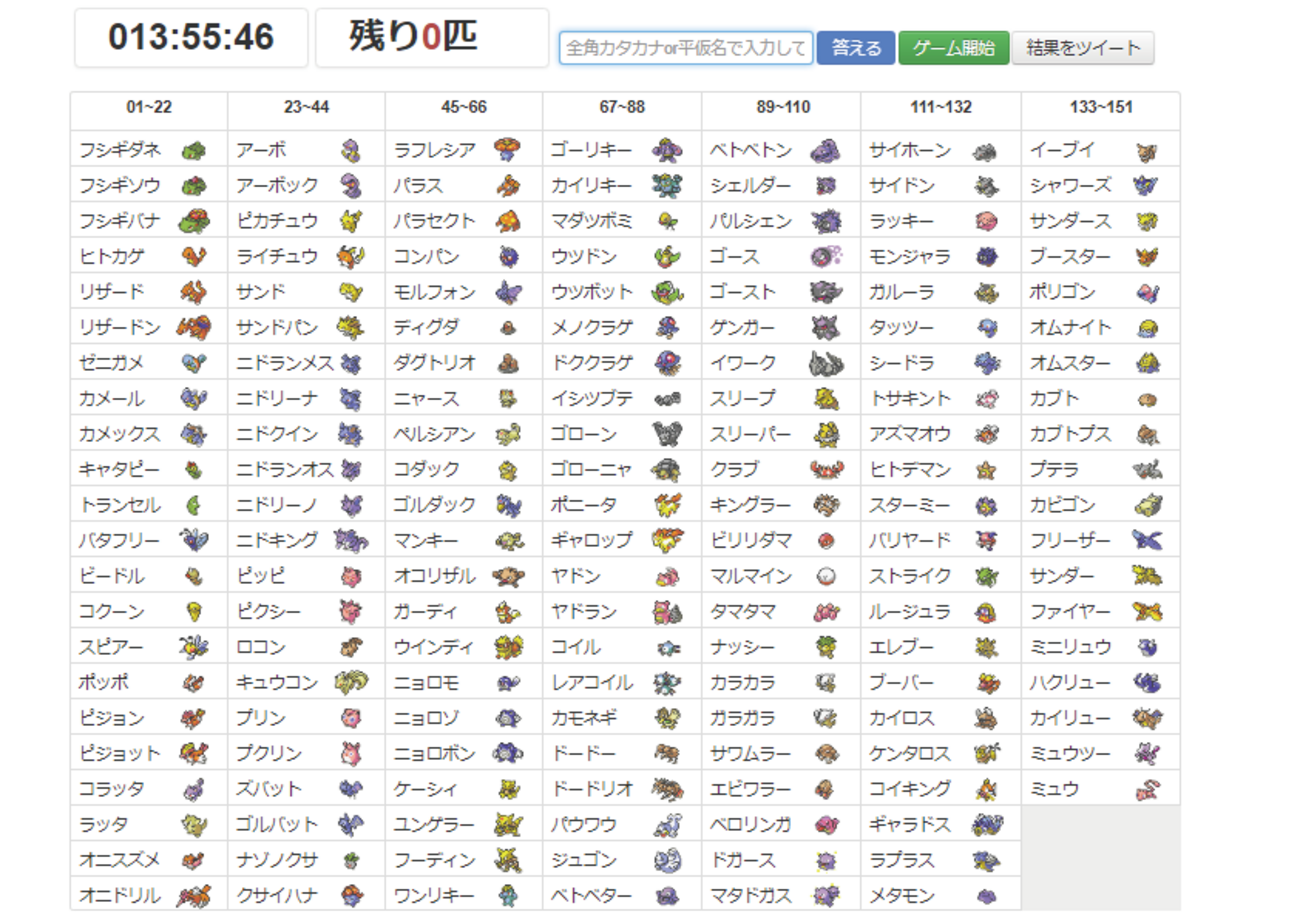Viewport: 1300px width, 920px height.
Task: Click the オニドリル sprite icon
Action: pos(194,894)
